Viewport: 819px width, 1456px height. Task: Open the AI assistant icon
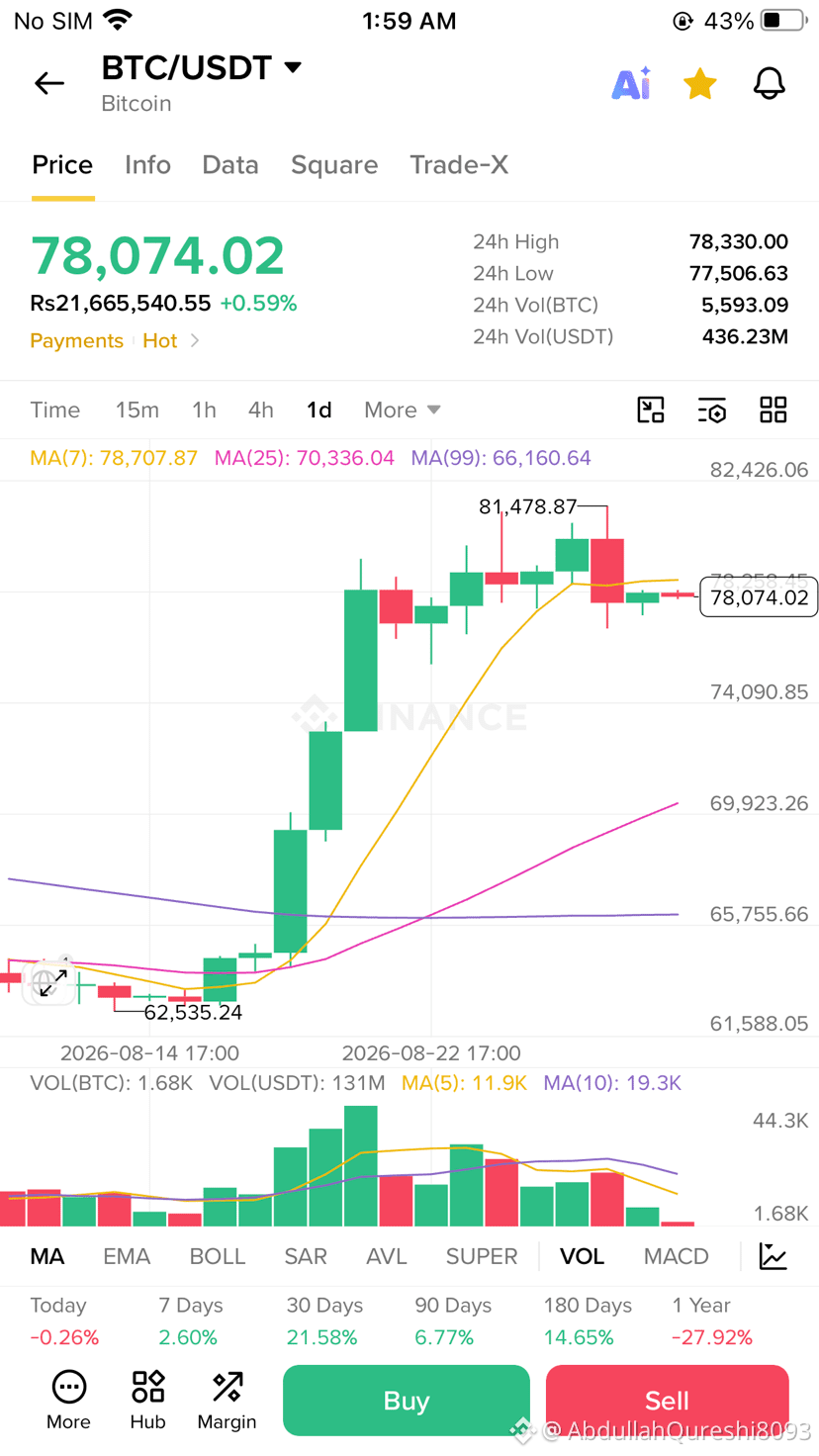[631, 84]
